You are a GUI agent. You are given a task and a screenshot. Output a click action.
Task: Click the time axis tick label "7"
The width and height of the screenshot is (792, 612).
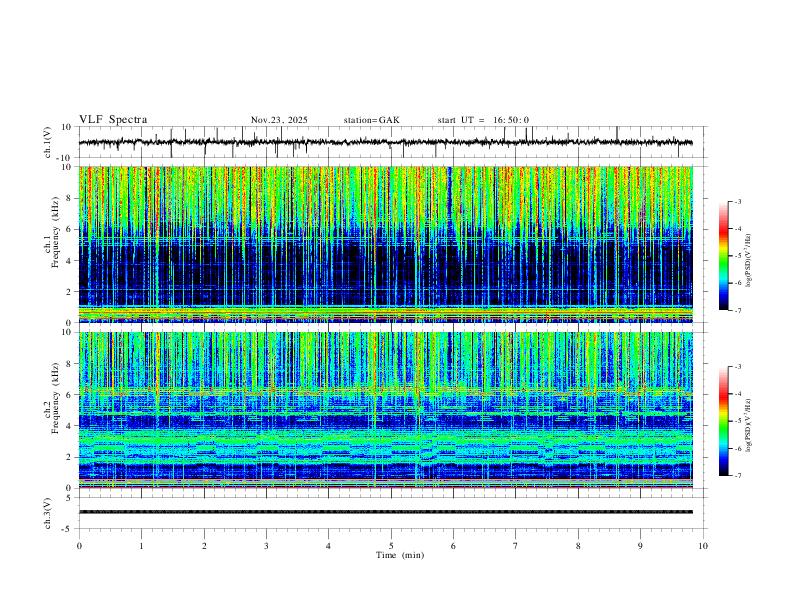[x=516, y=546]
